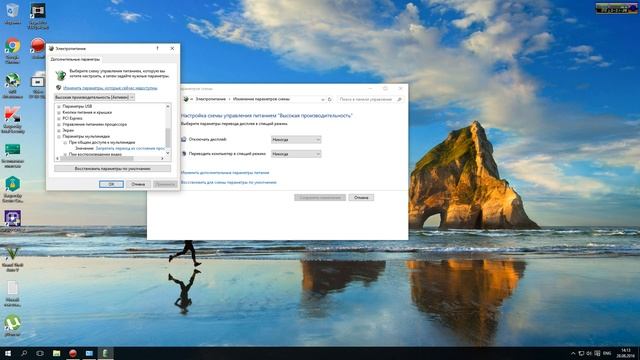Click the scroll-up arrow of settings tree
640x360 pixels.
tap(168, 107)
